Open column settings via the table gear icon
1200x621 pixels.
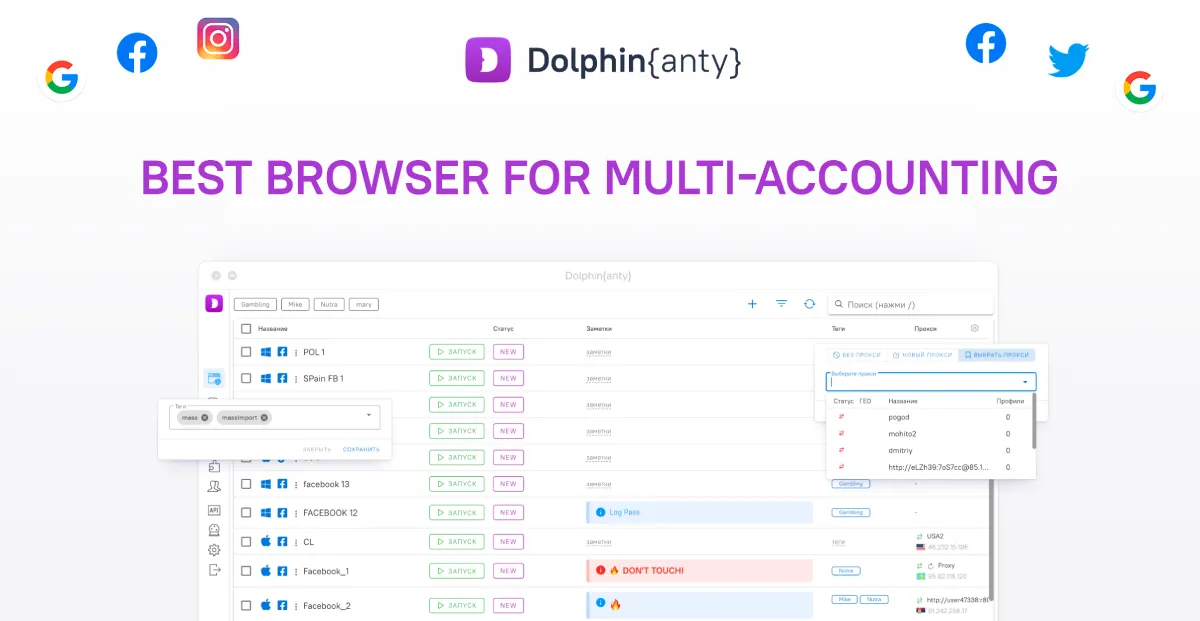974,328
